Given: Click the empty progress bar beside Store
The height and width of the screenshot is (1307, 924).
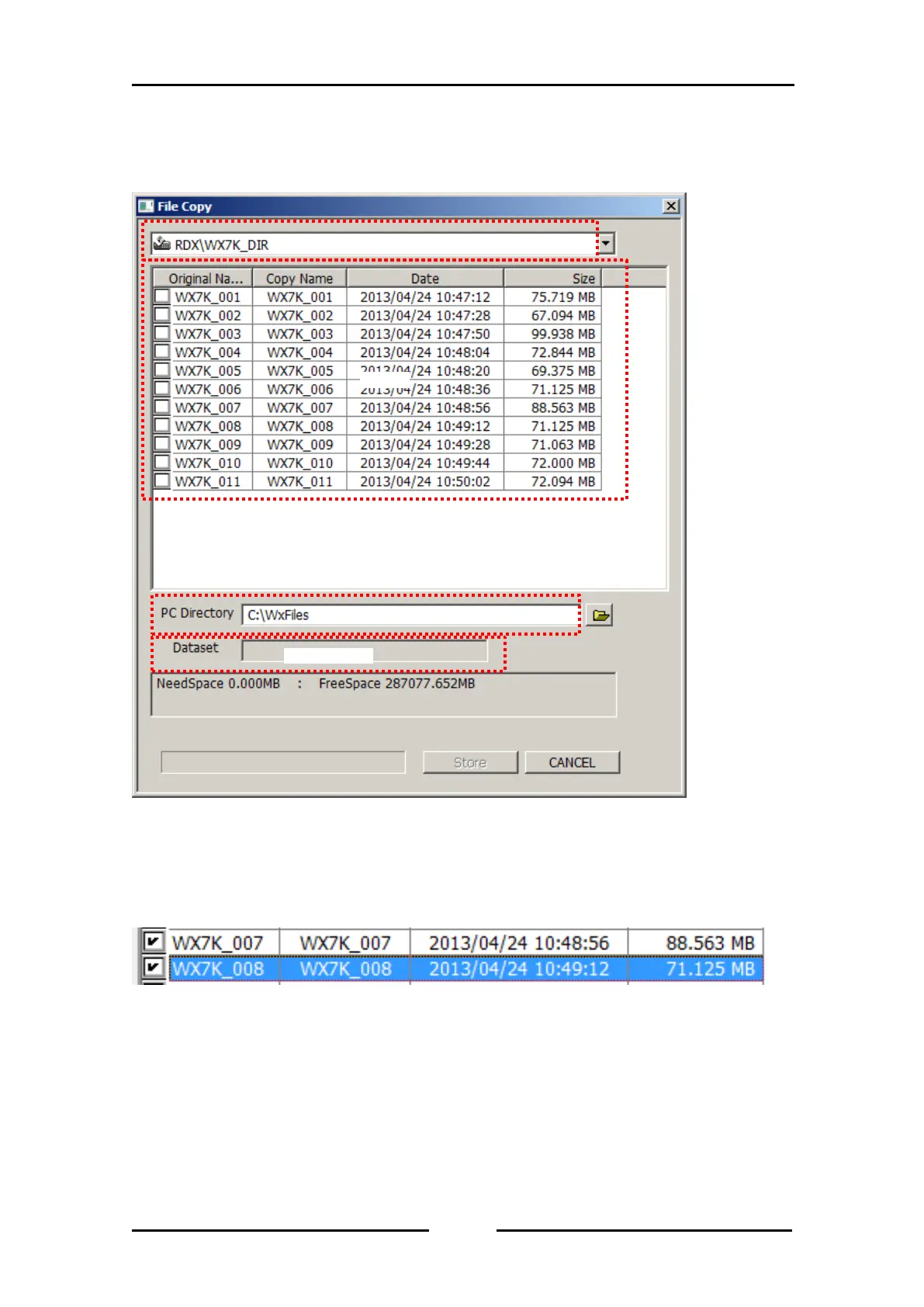Looking at the screenshot, I should [283, 762].
